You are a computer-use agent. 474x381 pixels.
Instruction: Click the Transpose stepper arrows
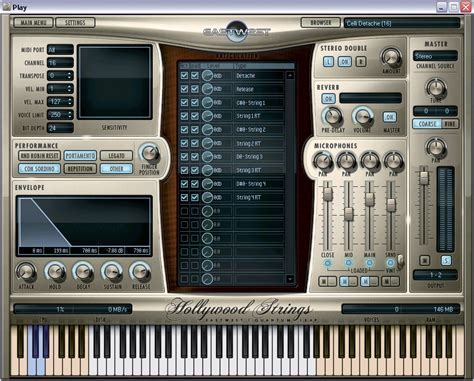coord(69,76)
